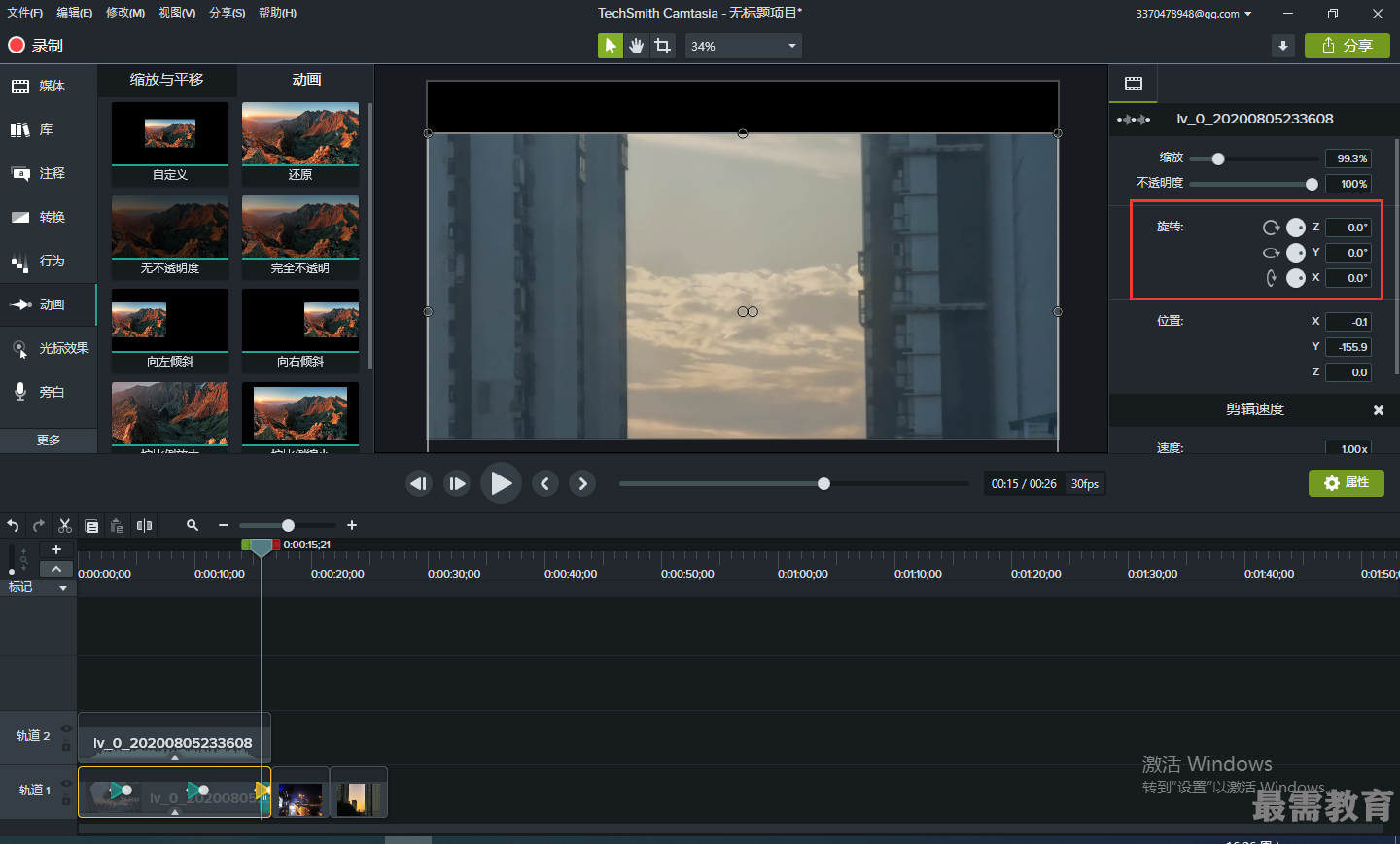Screen dimensions: 1400x844
Task: Open the Annotations (注释) panel
Action: (x=49, y=173)
